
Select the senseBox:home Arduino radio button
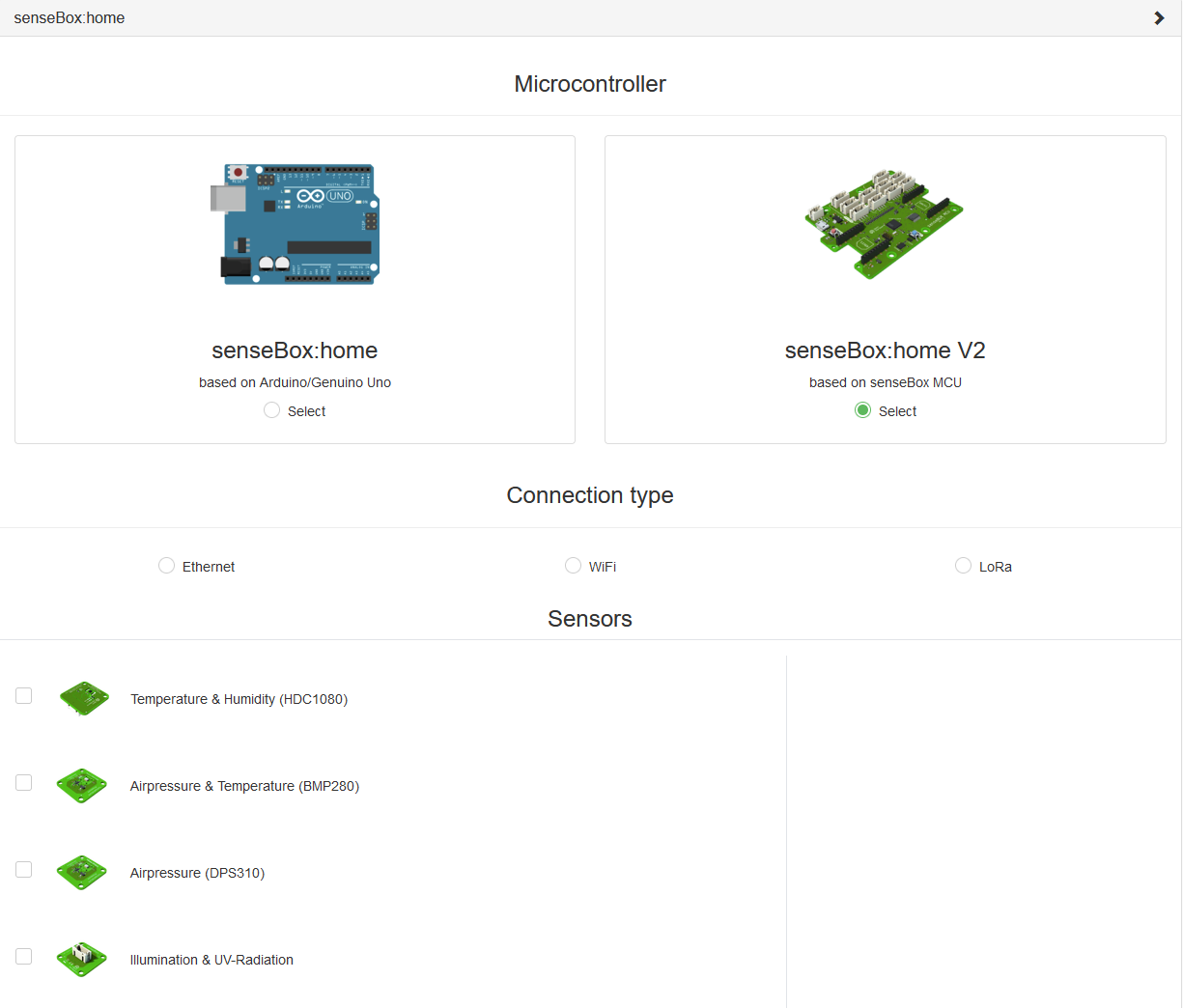coord(272,410)
